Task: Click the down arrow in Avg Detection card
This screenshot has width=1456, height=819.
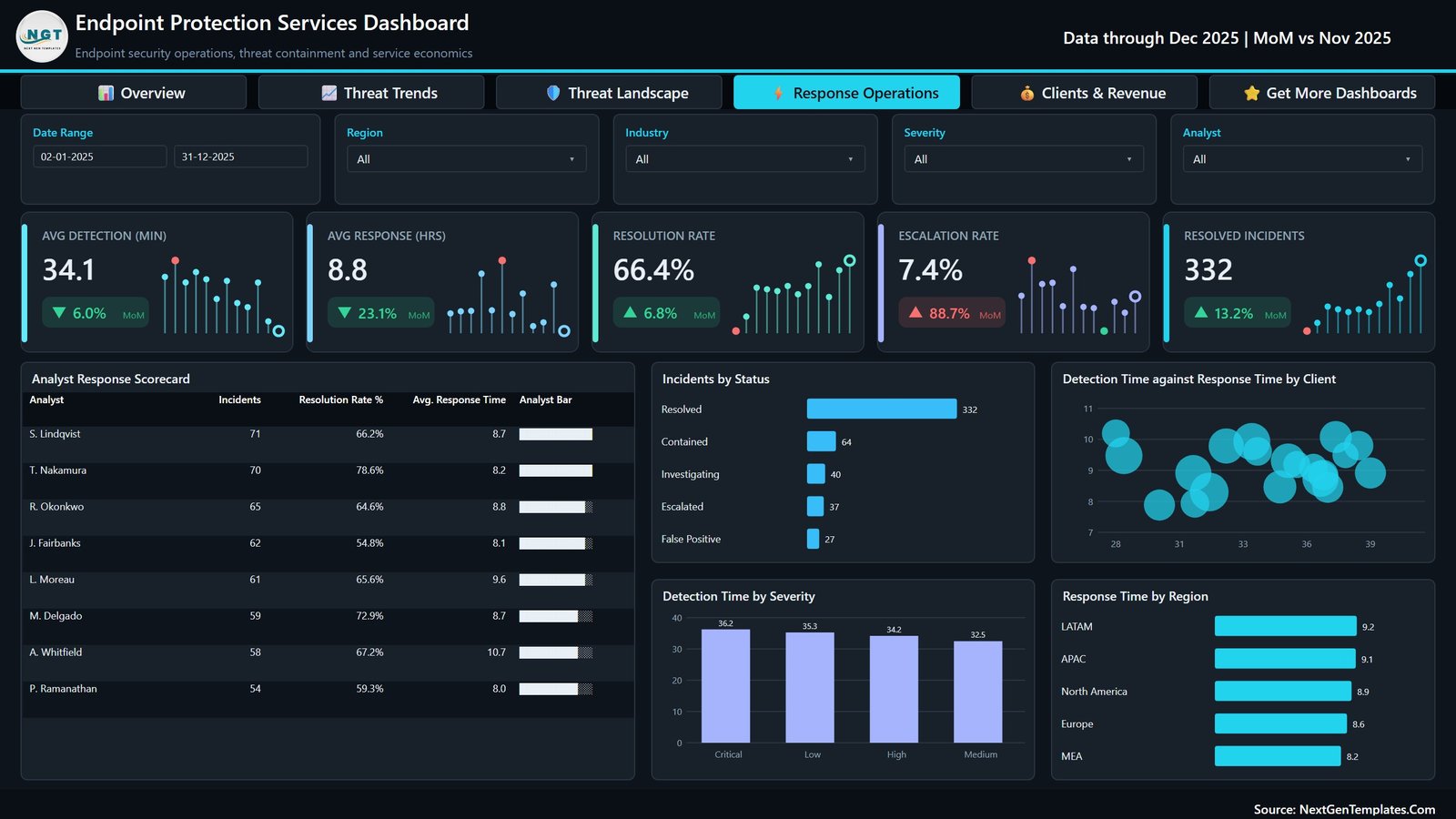Action: pos(59,313)
